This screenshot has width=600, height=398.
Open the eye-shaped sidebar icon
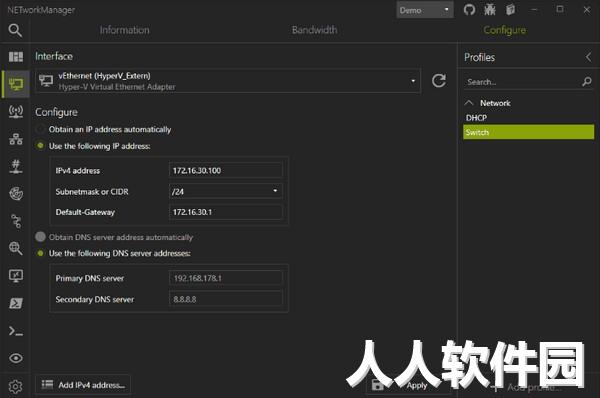coord(16,358)
